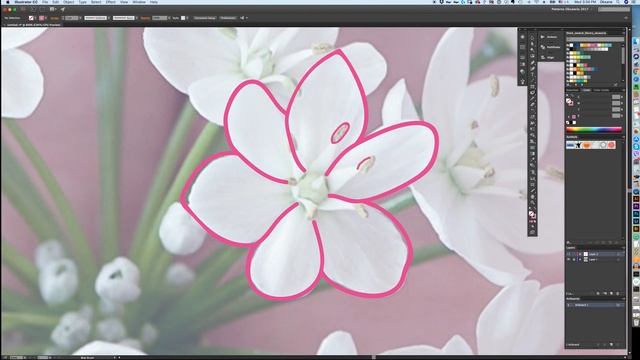Click the align-to icon in control bar
Screen dimensions: 640x360
click(x=242, y=18)
